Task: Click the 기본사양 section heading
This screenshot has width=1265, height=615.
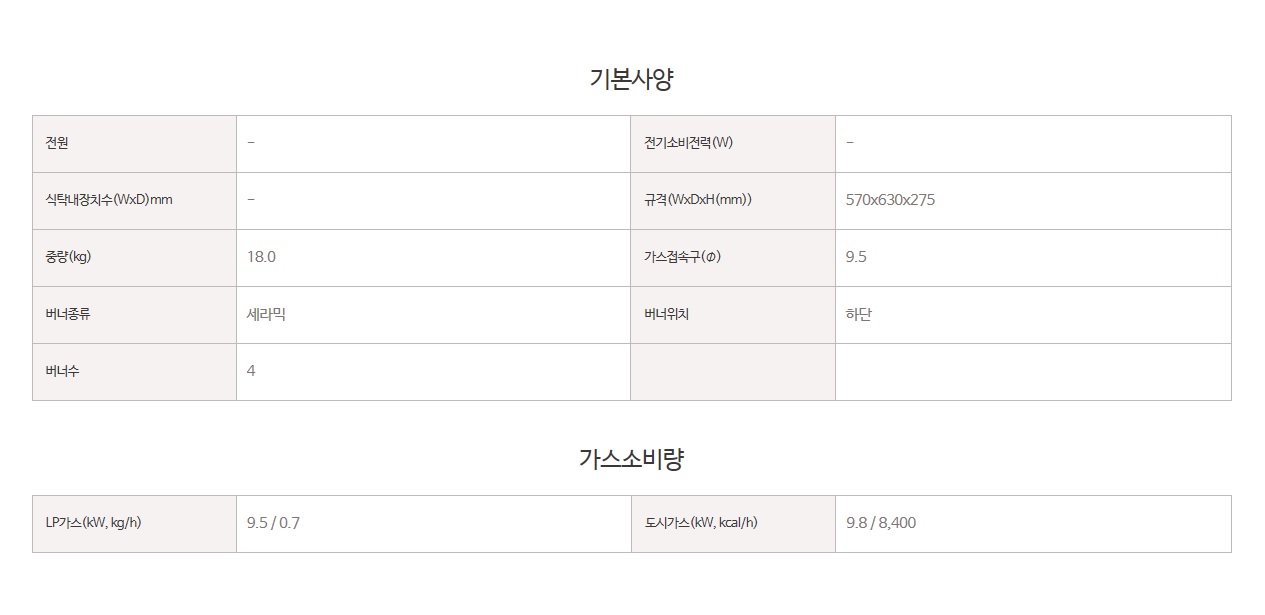Action: [x=631, y=79]
